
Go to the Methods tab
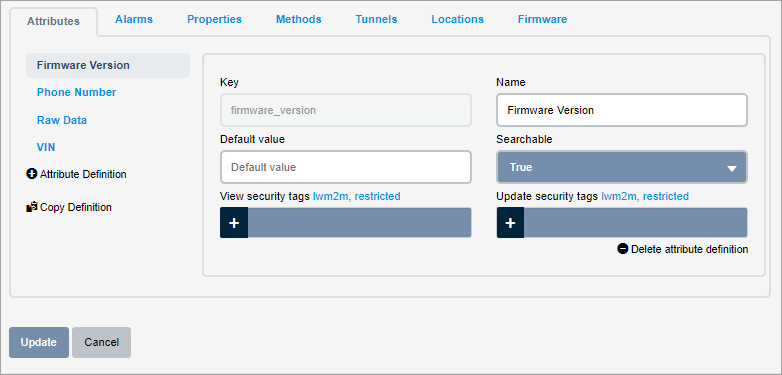click(299, 19)
